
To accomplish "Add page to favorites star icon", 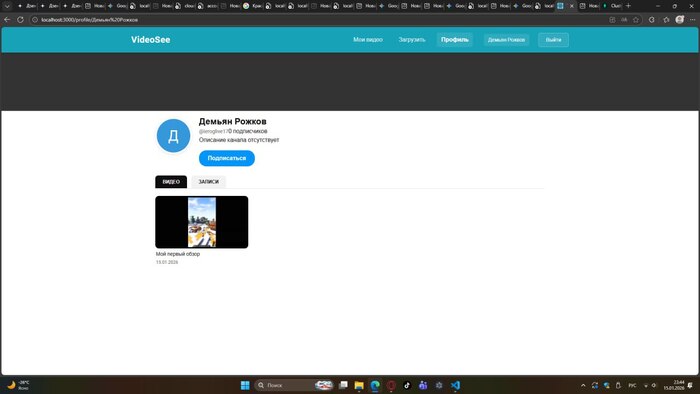I will tap(636, 20).
